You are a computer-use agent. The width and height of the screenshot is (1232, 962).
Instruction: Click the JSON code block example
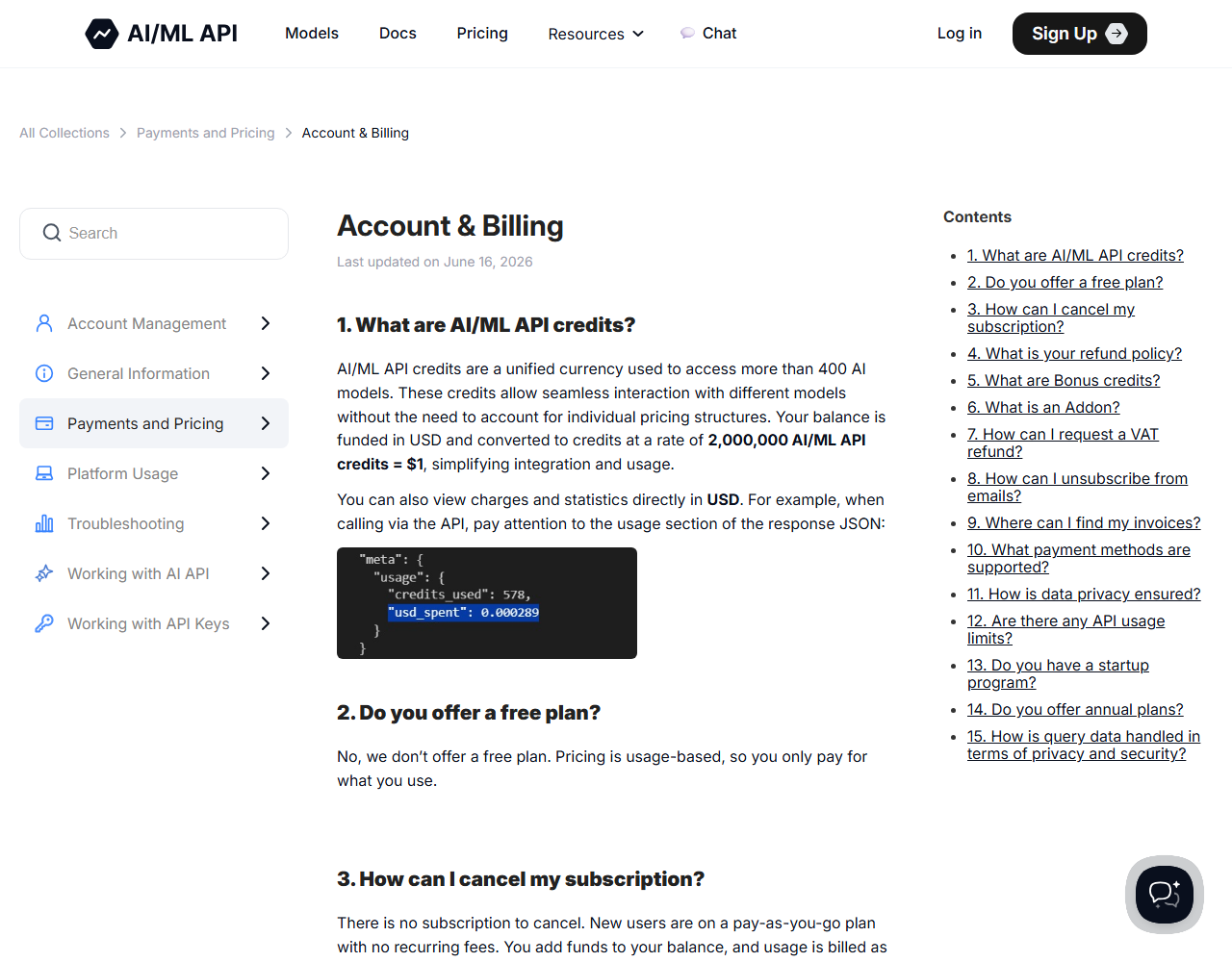coord(487,603)
